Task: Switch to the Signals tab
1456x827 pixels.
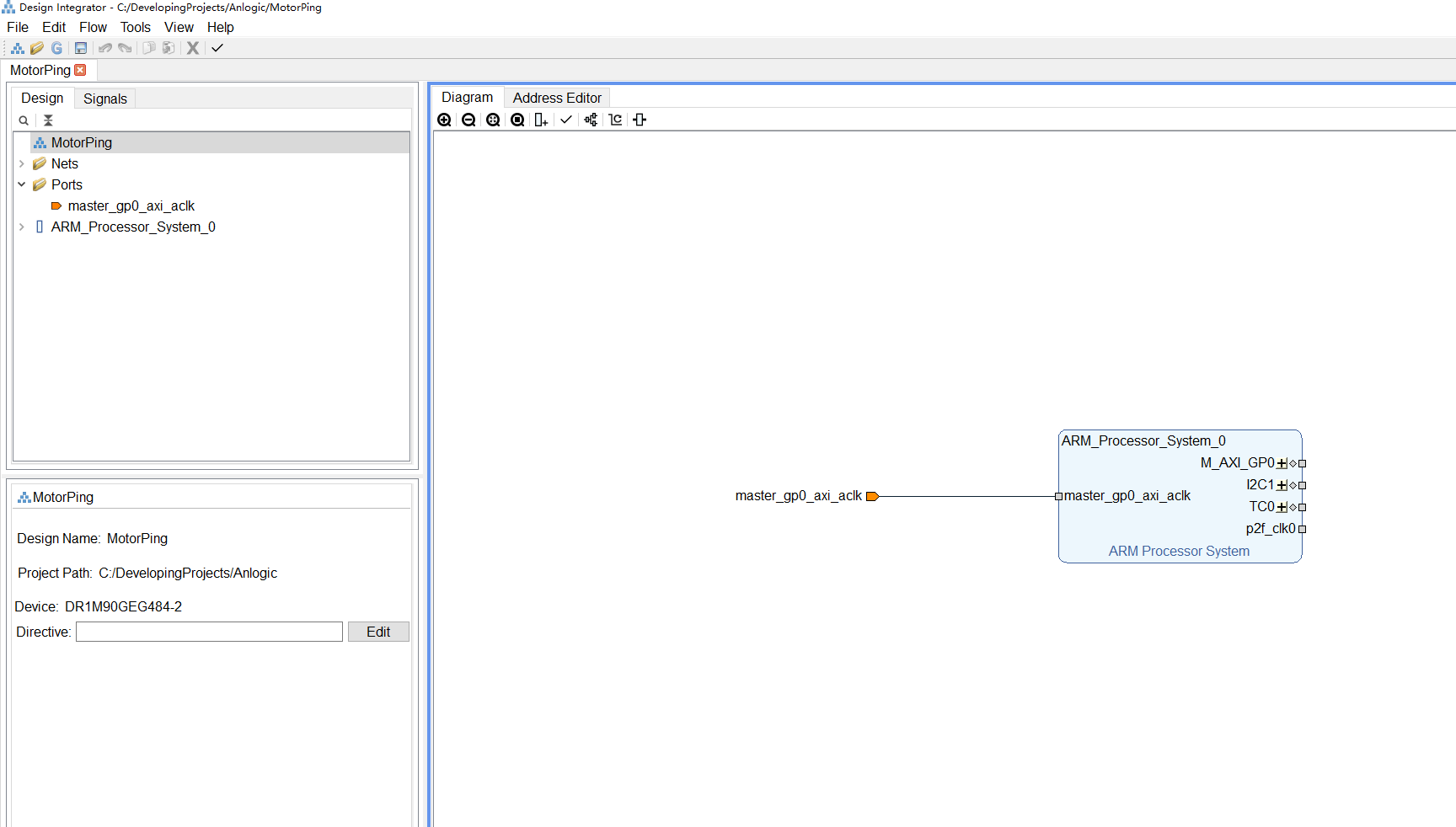Action: (x=105, y=99)
